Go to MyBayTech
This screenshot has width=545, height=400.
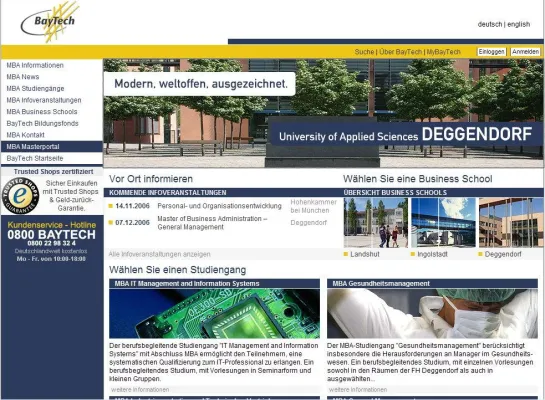pos(444,52)
